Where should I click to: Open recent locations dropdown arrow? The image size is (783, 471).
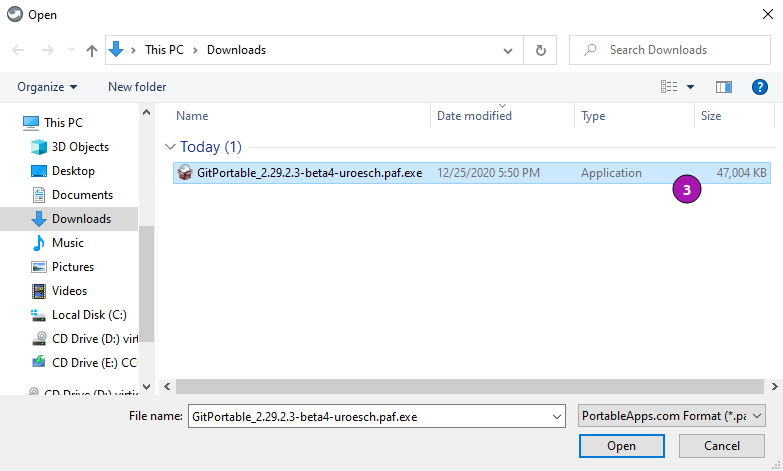coord(71,50)
